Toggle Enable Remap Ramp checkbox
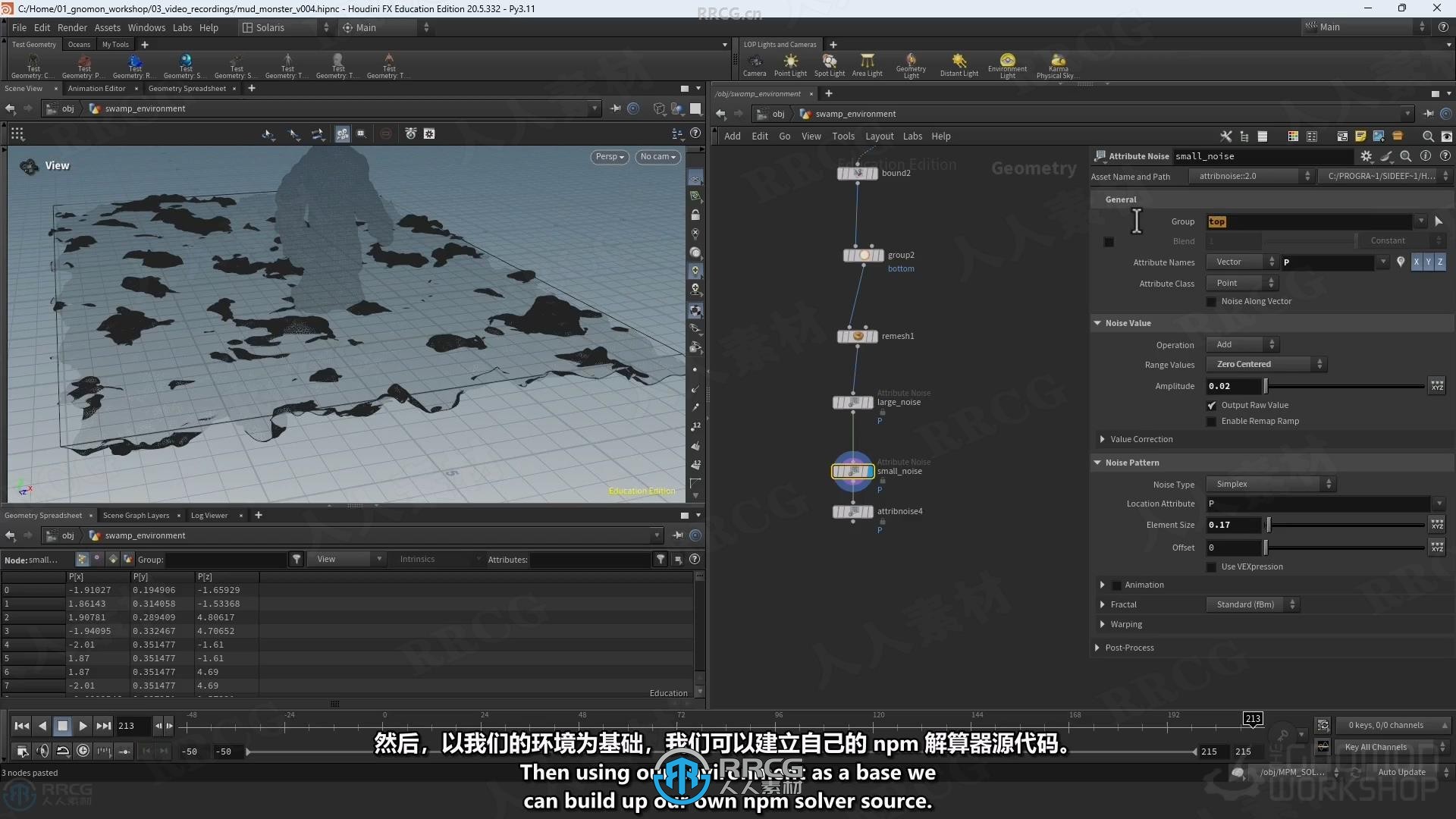This screenshot has height=819, width=1456. click(x=1213, y=421)
